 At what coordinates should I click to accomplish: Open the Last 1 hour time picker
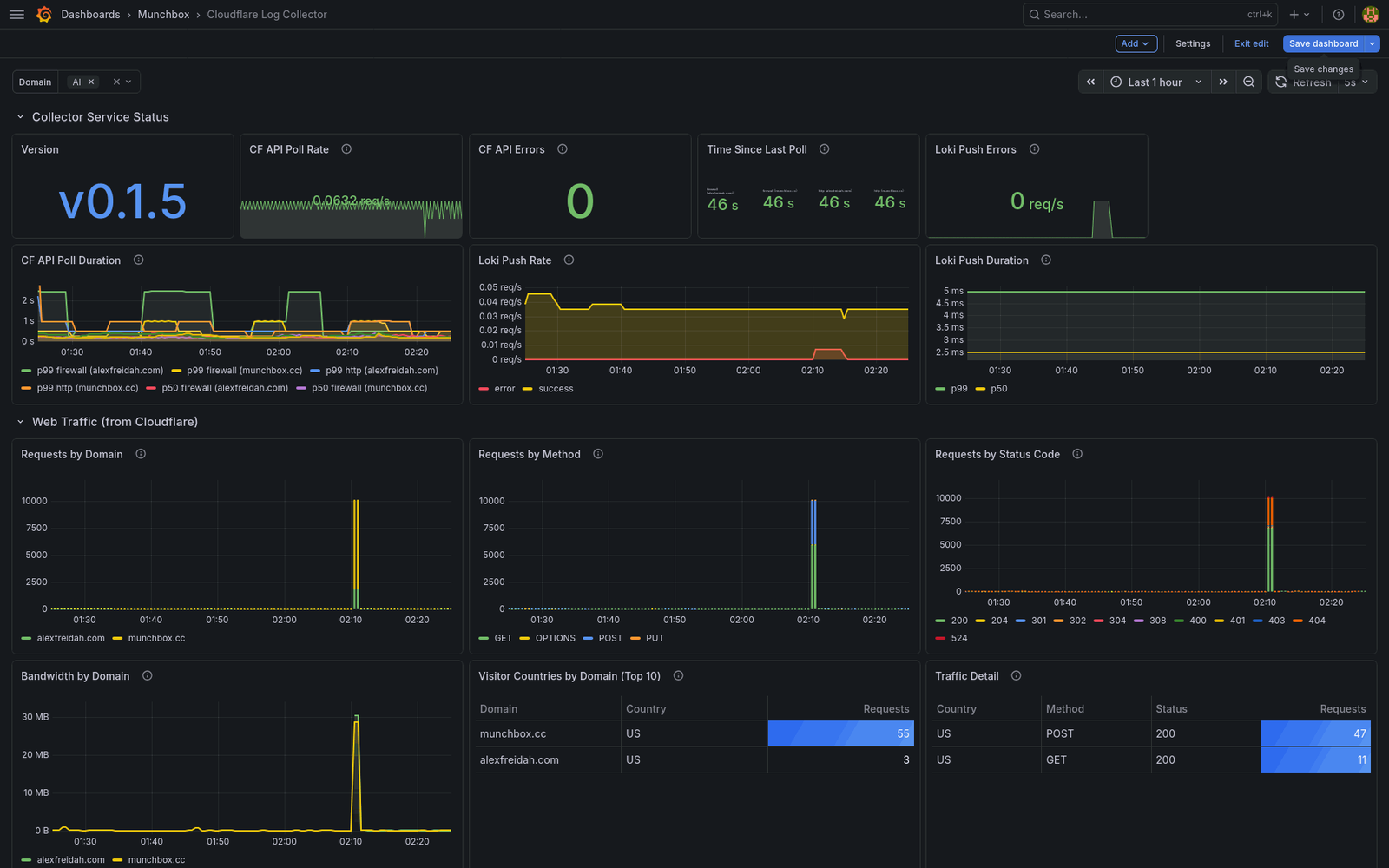[x=1156, y=82]
